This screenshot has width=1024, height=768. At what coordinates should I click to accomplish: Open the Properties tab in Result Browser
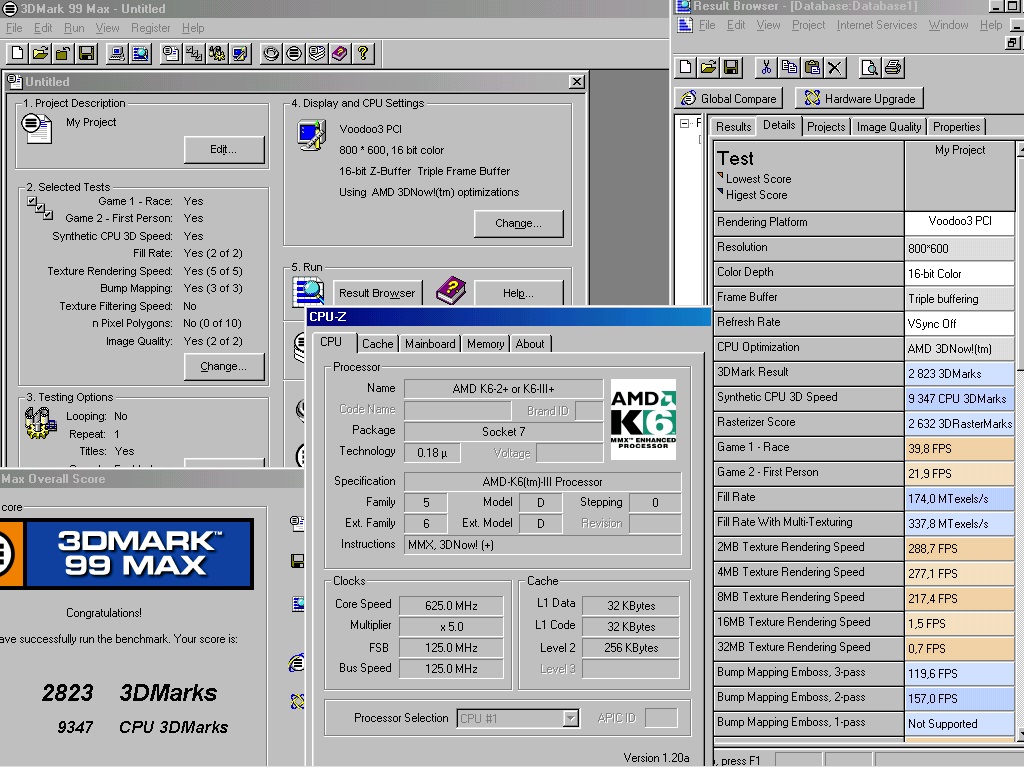click(956, 127)
